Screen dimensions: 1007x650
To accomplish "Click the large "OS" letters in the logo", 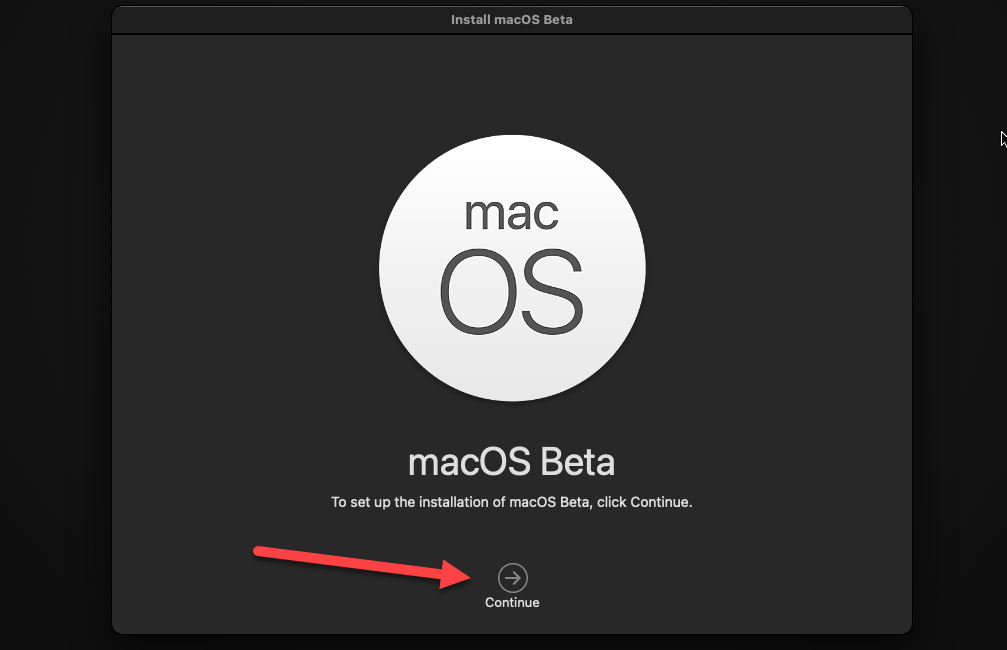I will point(512,292).
